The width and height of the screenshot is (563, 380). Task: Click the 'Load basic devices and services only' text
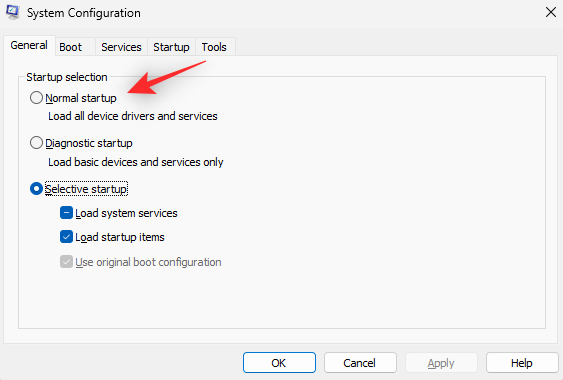pos(136,162)
